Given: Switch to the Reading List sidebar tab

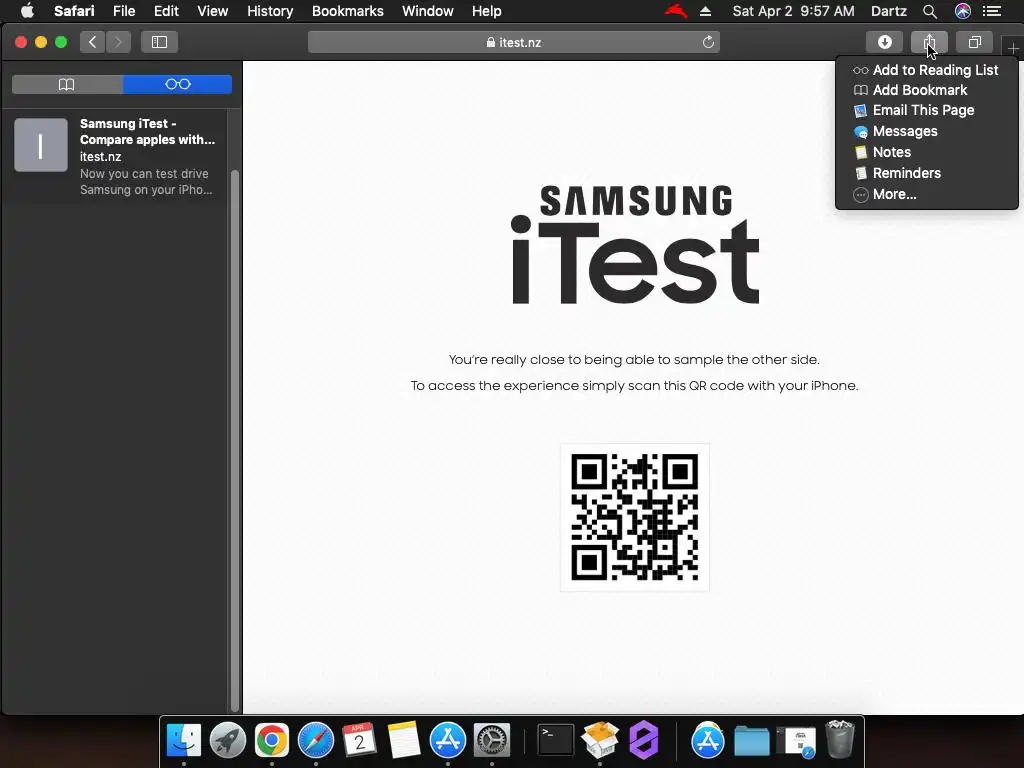Looking at the screenshot, I should tap(178, 84).
